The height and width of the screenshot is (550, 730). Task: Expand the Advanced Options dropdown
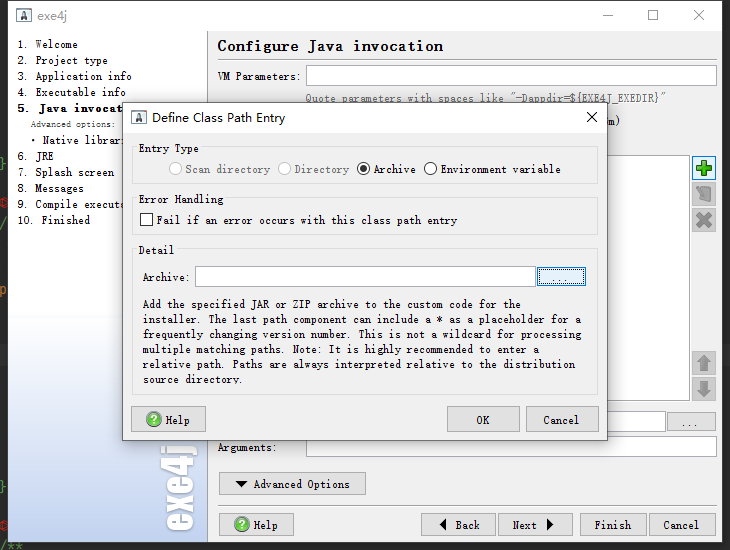(x=292, y=484)
